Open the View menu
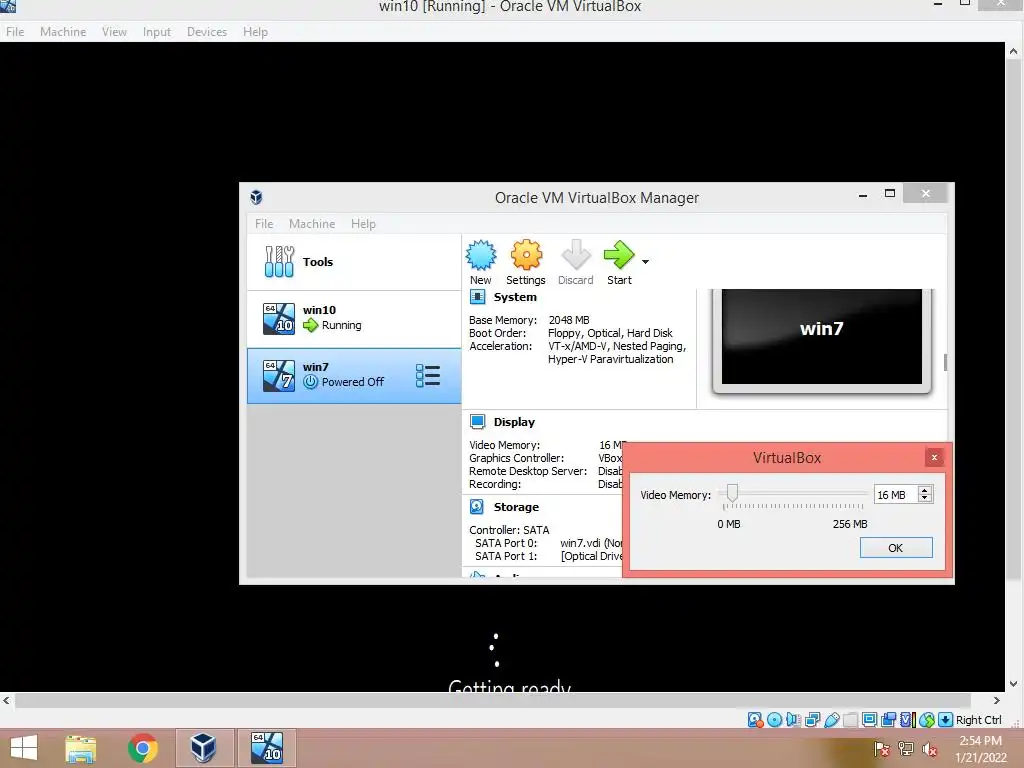1024x768 pixels. coord(114,31)
